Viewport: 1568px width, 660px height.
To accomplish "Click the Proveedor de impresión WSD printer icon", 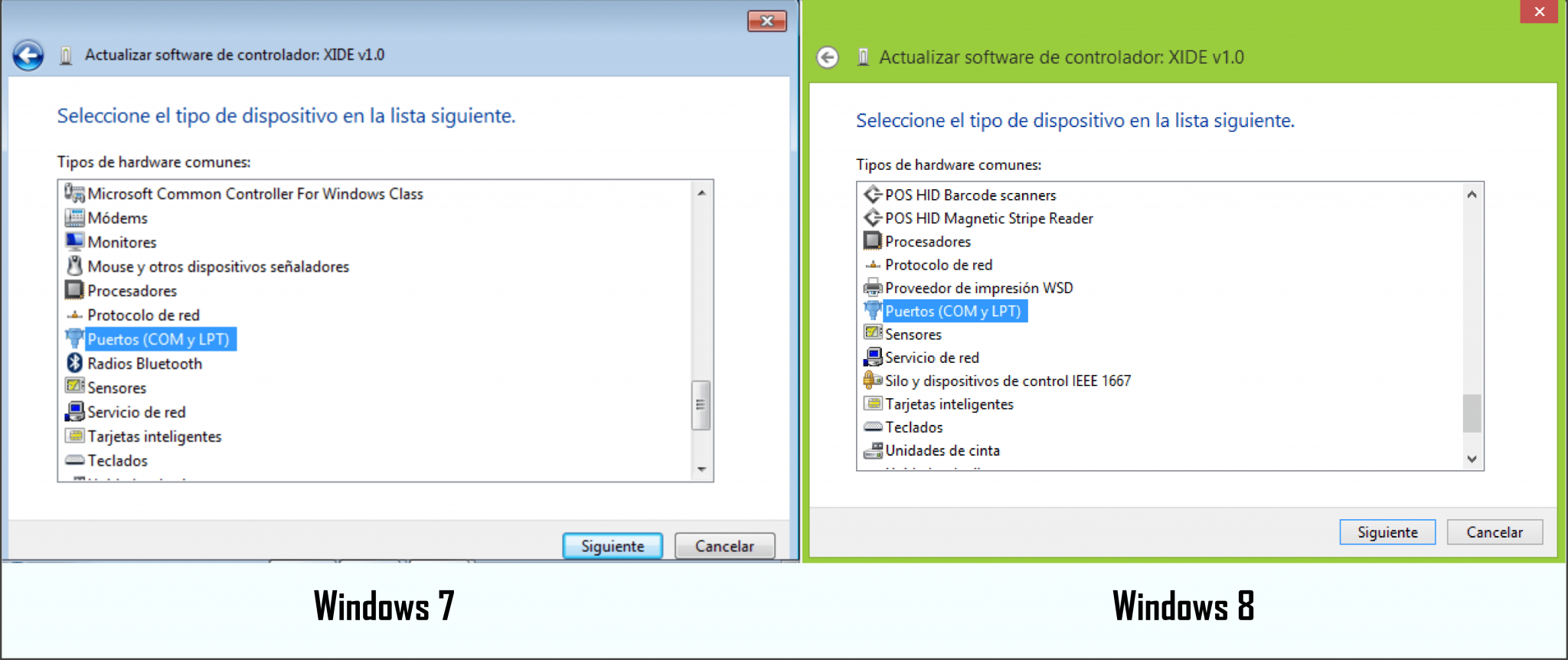I will (x=873, y=288).
